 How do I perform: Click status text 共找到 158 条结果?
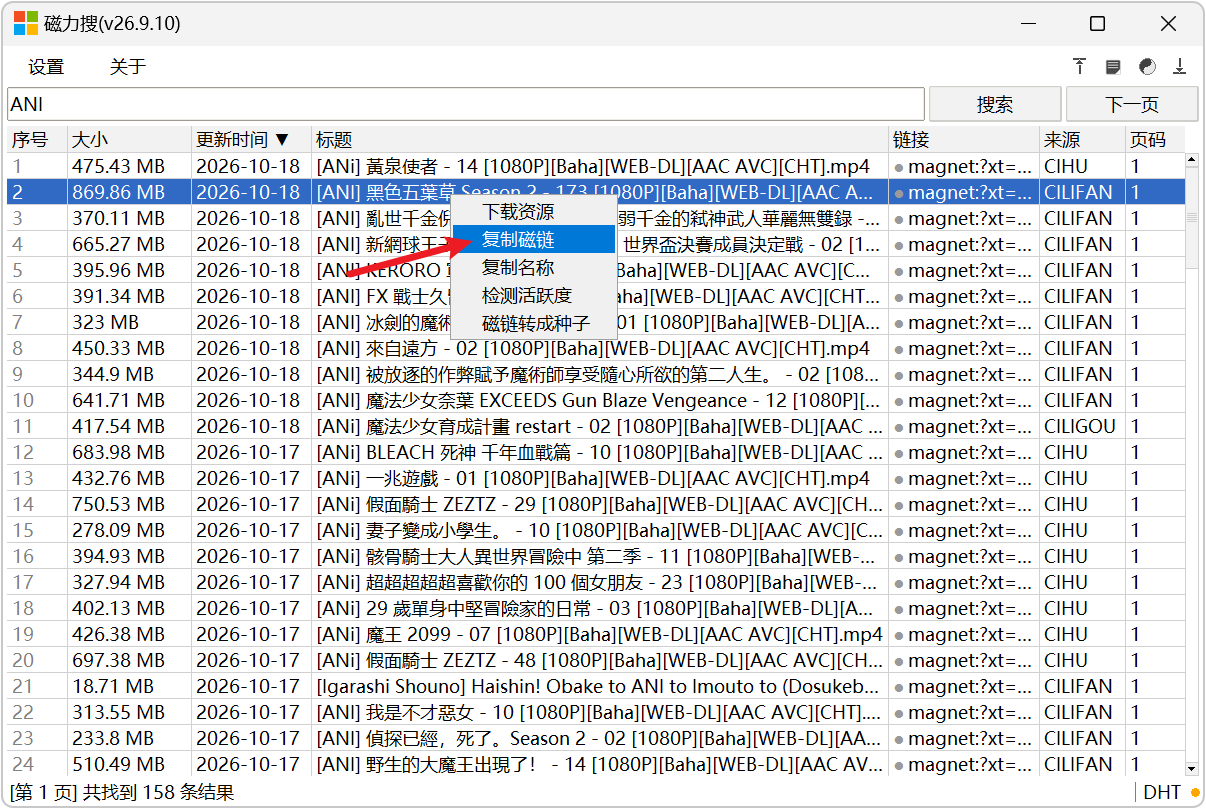(x=158, y=793)
